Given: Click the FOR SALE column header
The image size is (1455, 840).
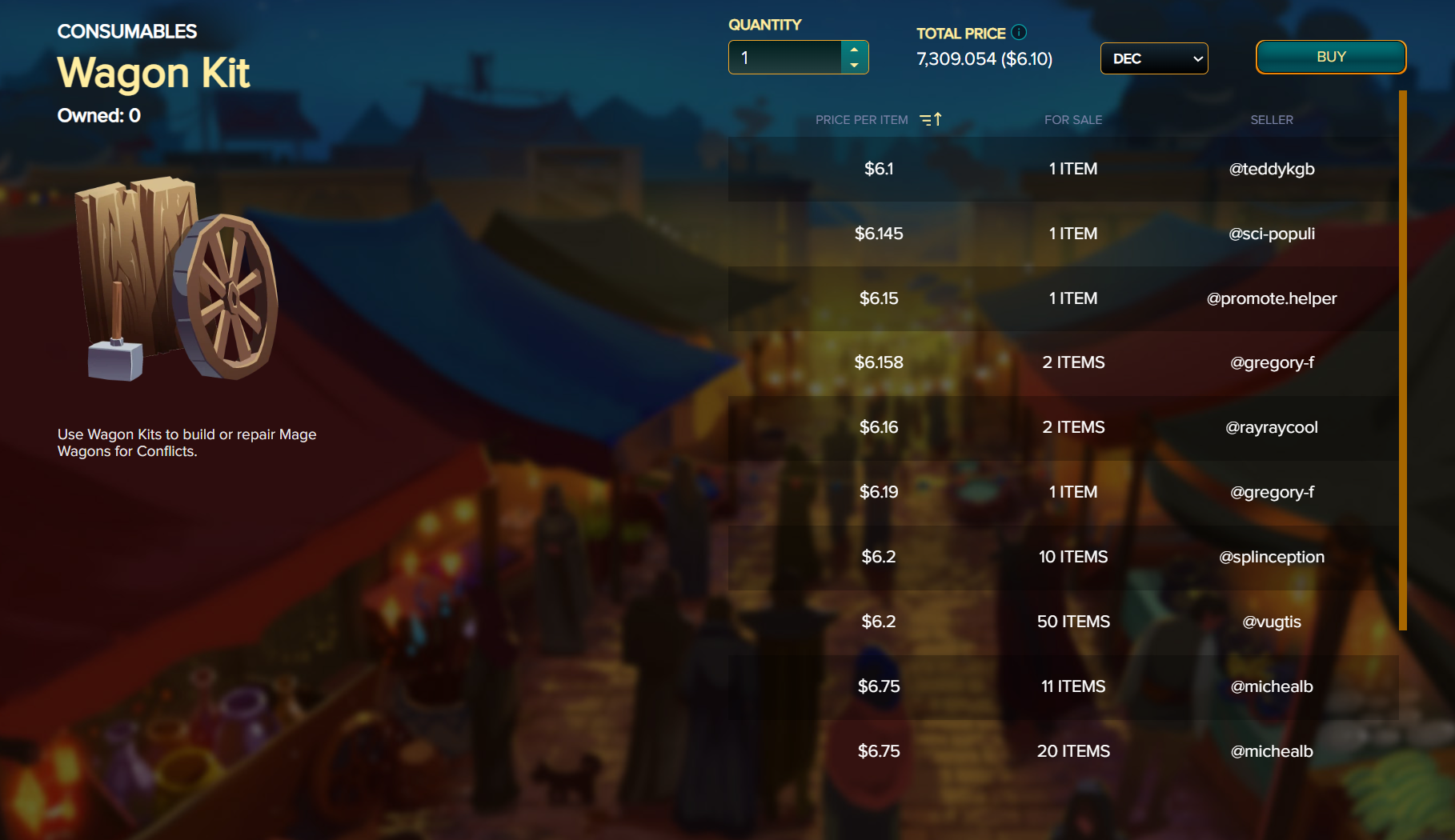Looking at the screenshot, I should [x=1073, y=120].
